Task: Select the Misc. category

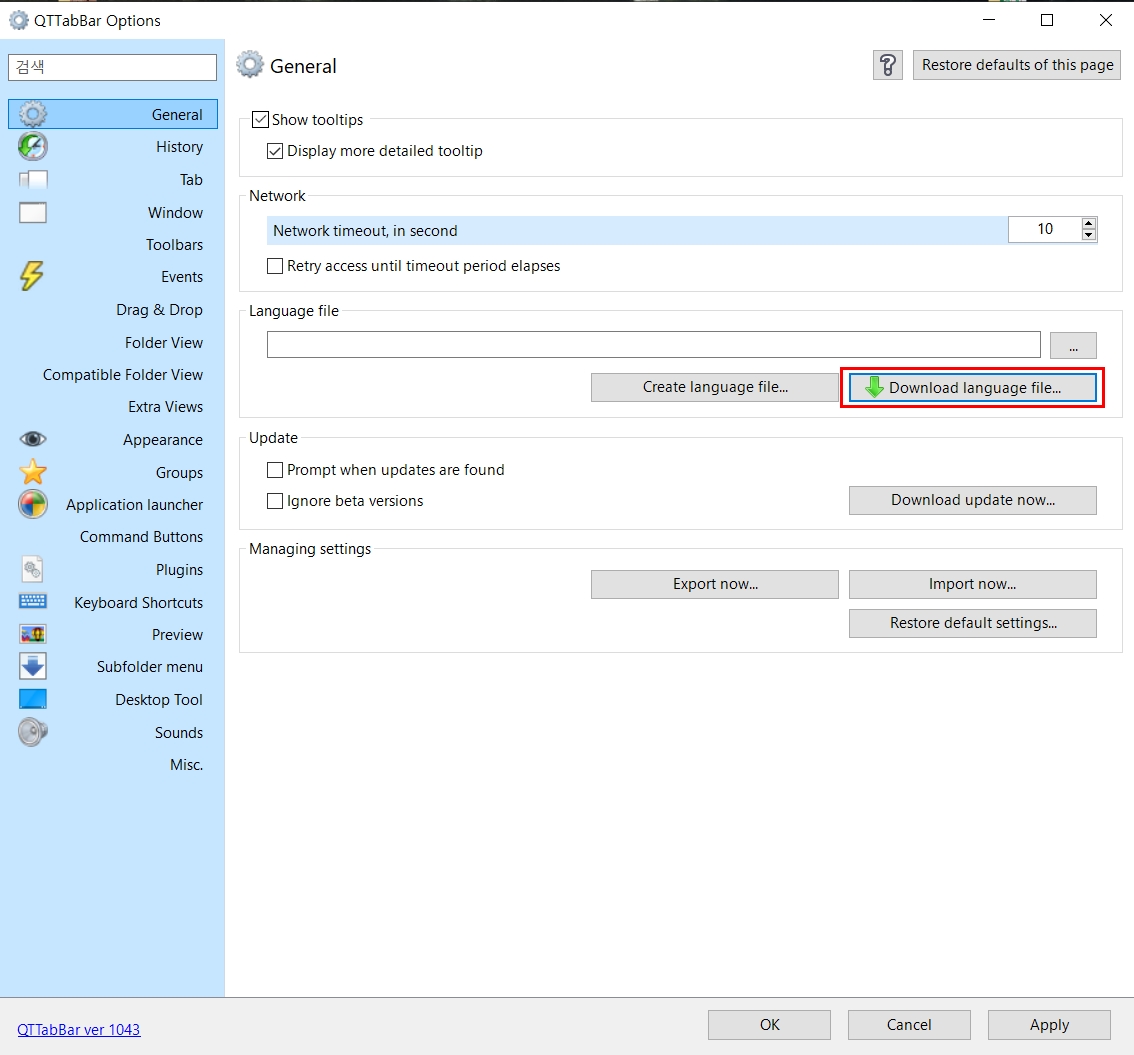Action: [x=113, y=764]
